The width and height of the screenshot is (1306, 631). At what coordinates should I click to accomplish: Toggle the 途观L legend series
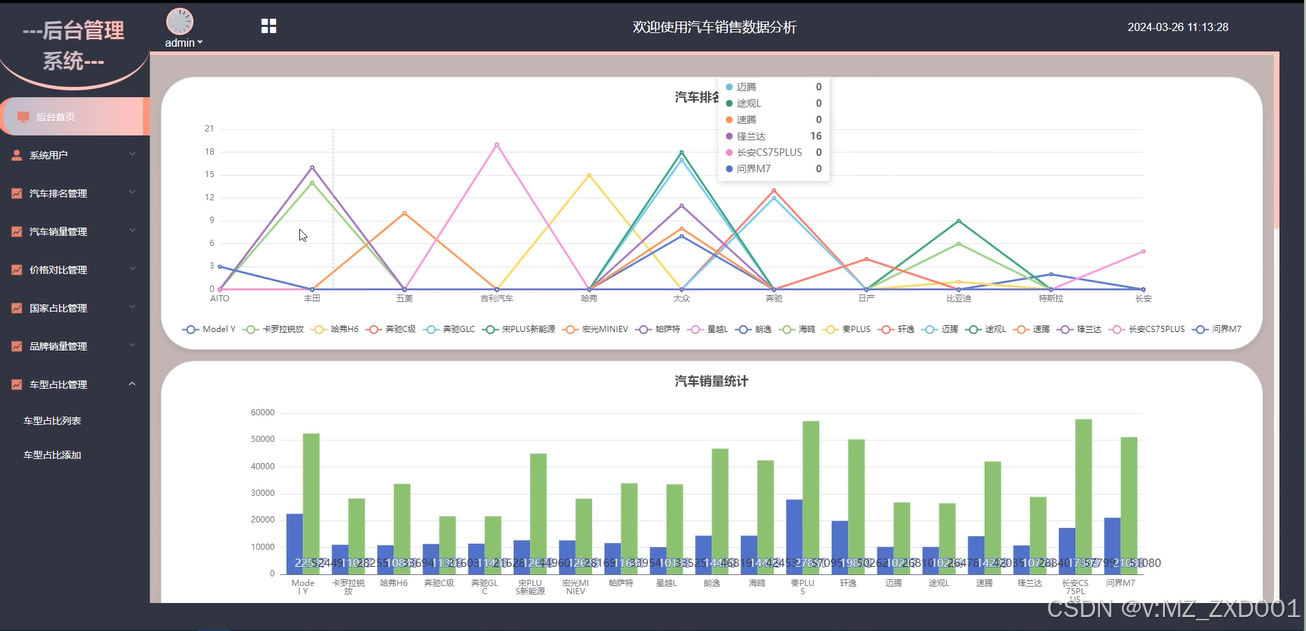point(985,329)
